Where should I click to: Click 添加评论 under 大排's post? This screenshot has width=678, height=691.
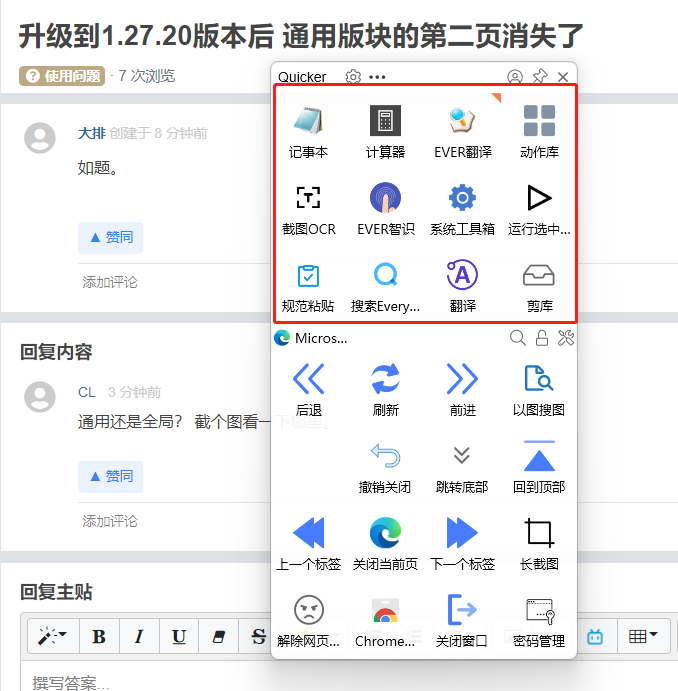(110, 282)
